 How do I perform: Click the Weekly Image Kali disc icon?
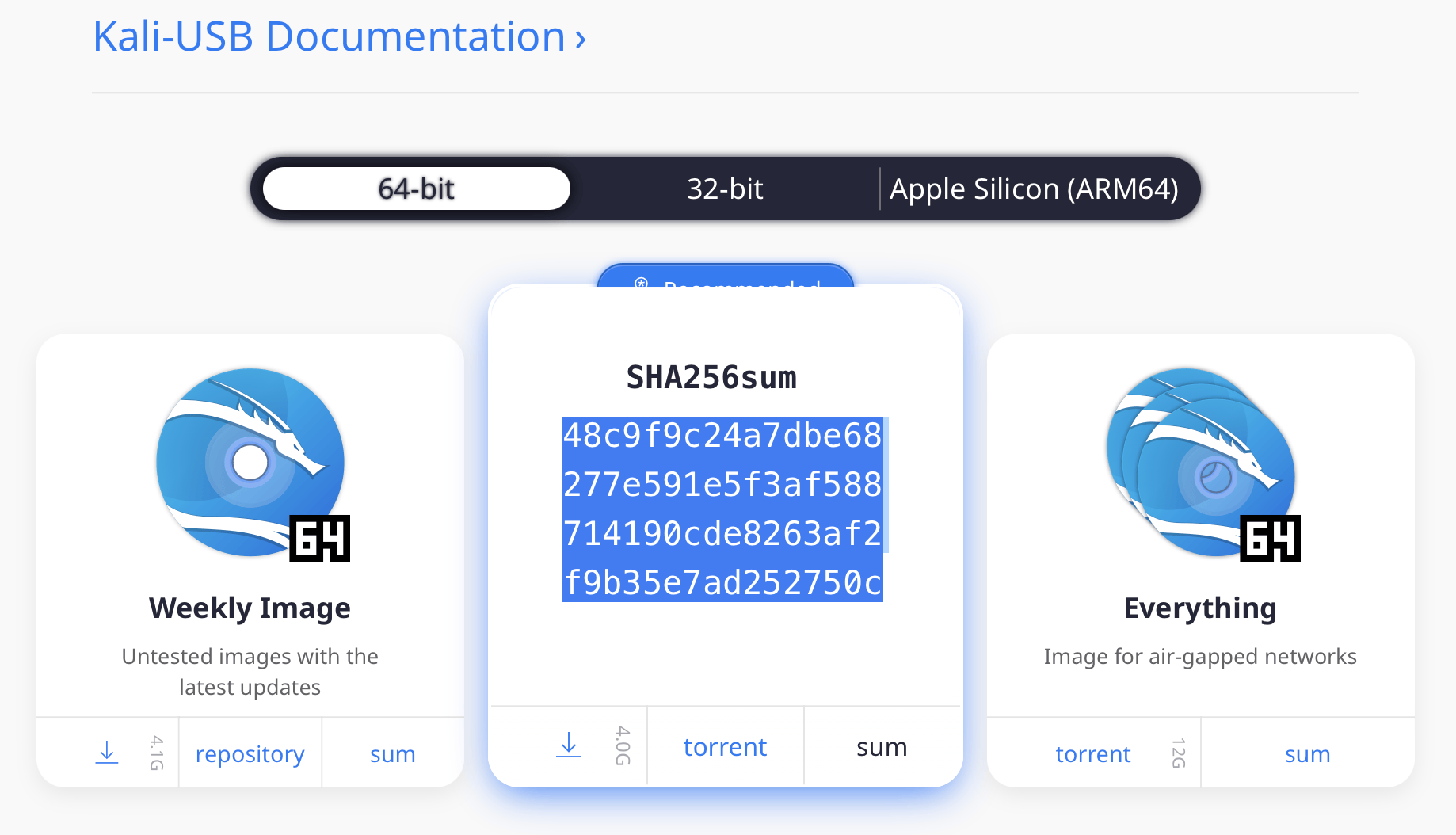click(x=250, y=462)
